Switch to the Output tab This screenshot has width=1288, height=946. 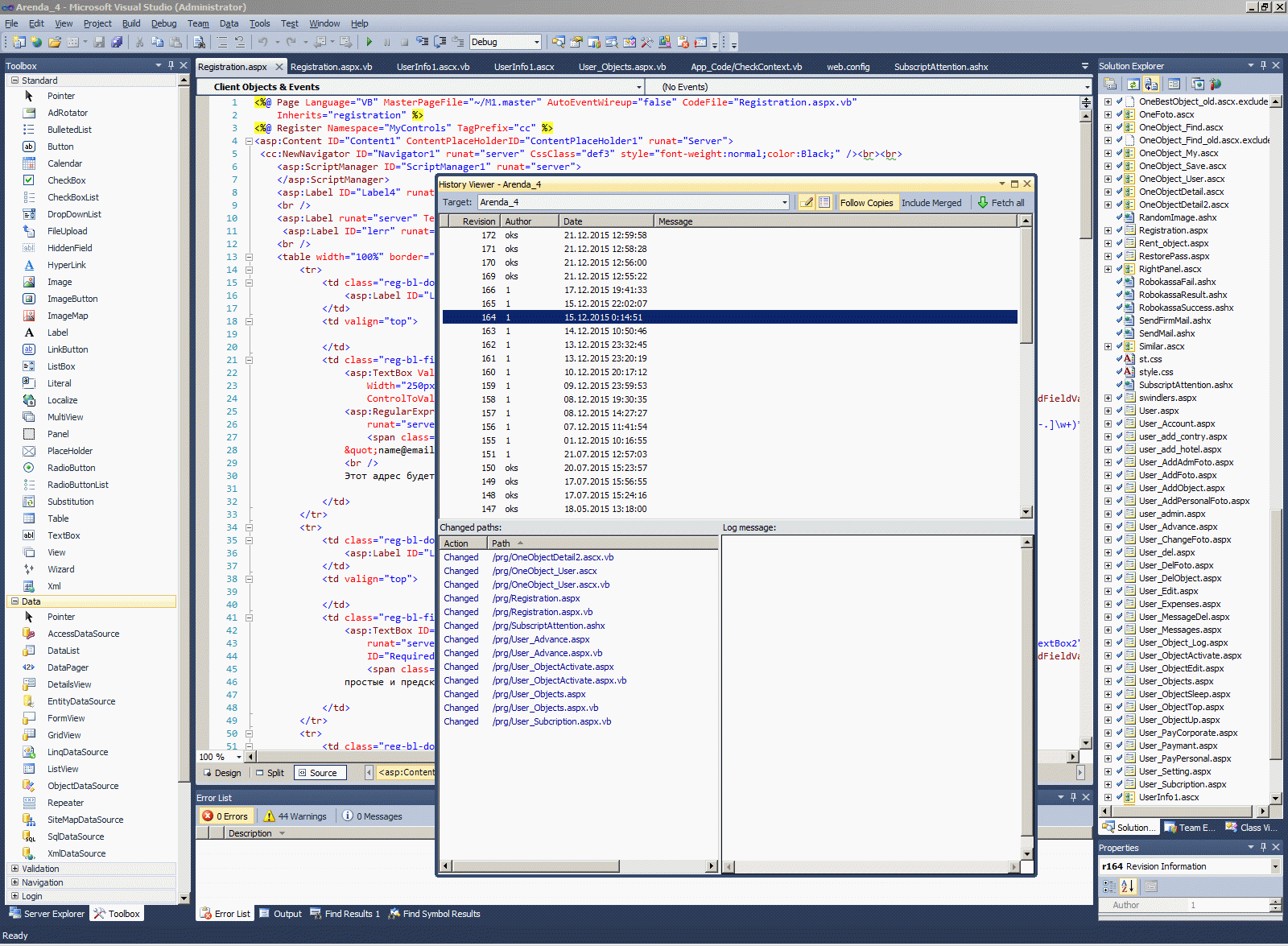[280, 914]
